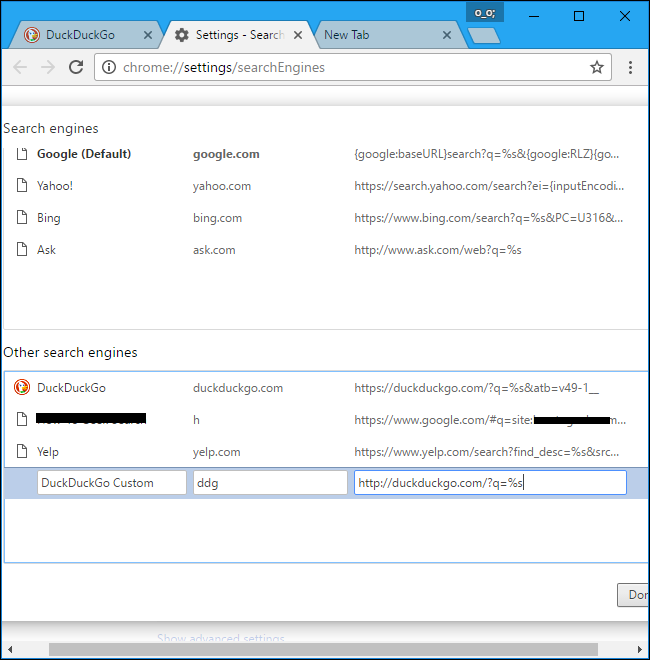This screenshot has width=650, height=660.
Task: Click the browser back arrow
Action: [20, 67]
